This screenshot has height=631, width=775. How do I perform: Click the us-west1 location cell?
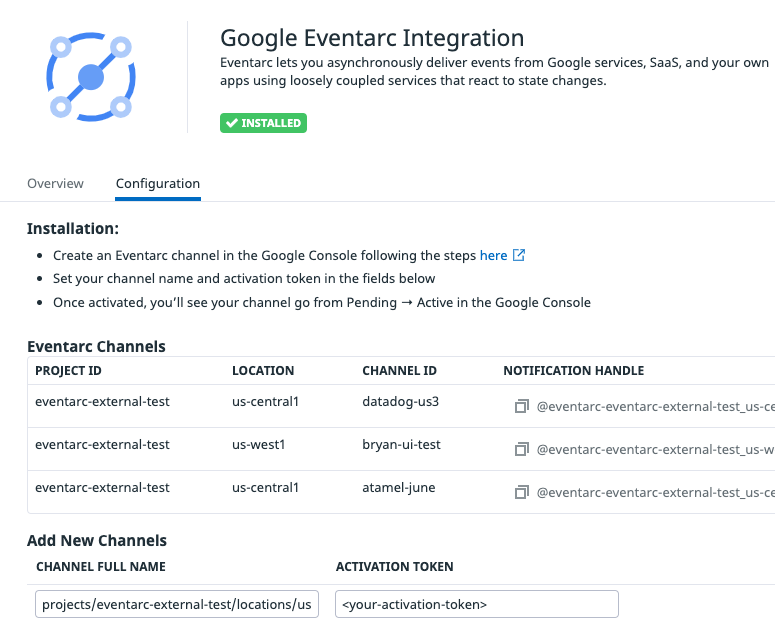[259, 445]
